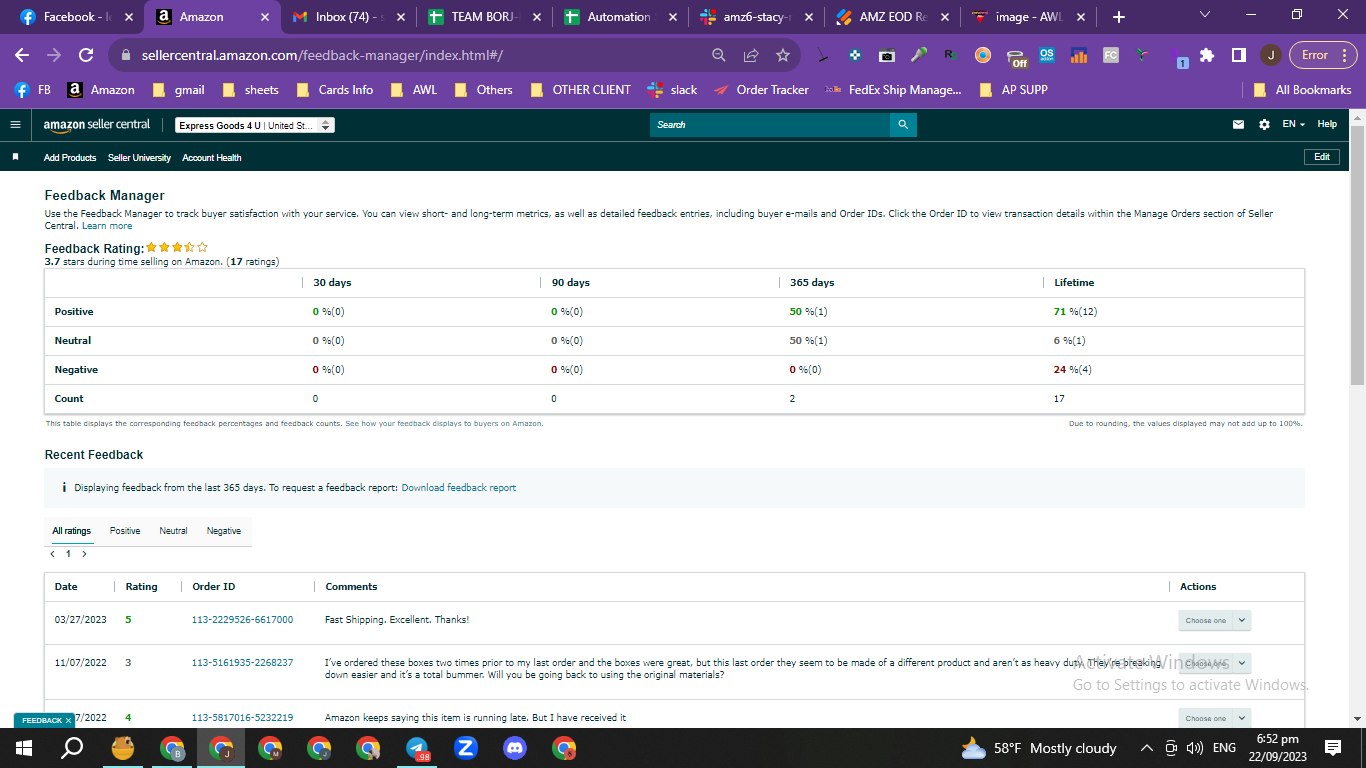This screenshot has height=768, width=1366.
Task: Open the Windows Start menu
Action: tap(24, 748)
